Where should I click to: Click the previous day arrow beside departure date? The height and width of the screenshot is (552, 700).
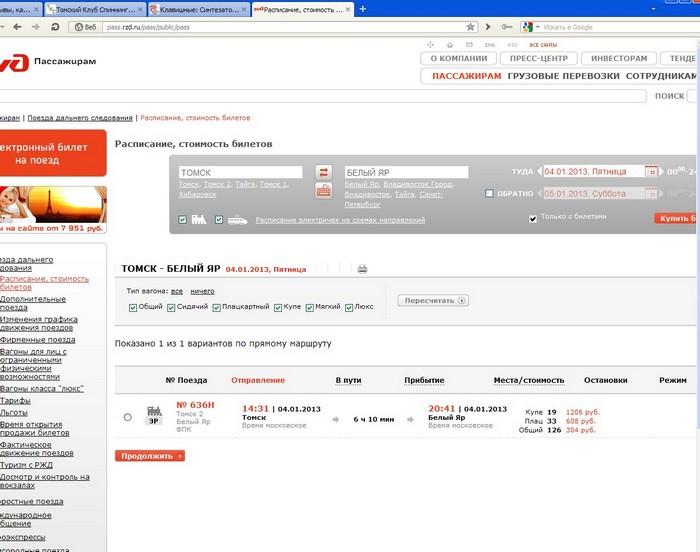click(539, 171)
